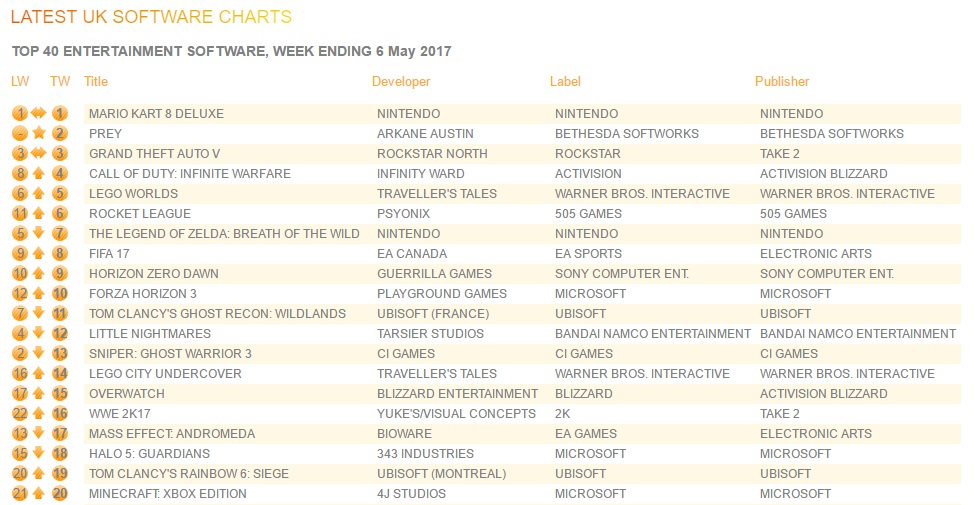Click the LW column header
The width and height of the screenshot is (974, 505).
click(x=20, y=81)
